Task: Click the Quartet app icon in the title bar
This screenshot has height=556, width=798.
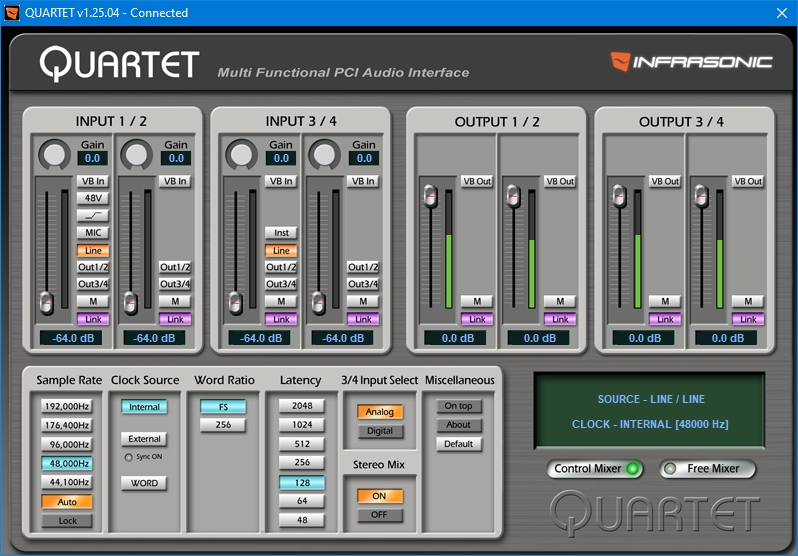Action: click(11, 13)
